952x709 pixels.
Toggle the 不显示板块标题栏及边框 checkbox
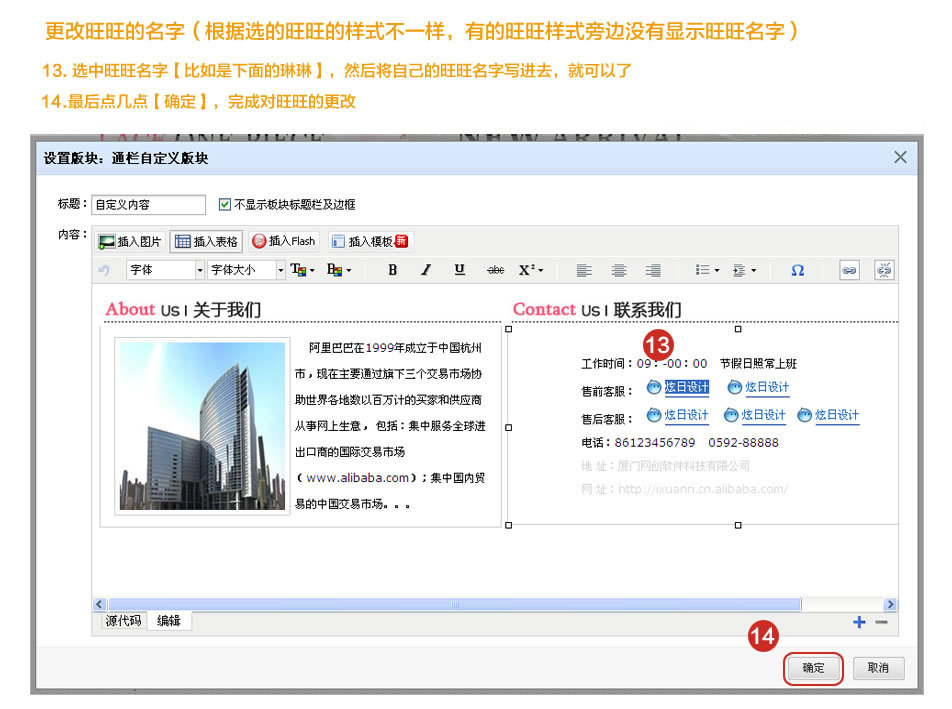(x=225, y=205)
